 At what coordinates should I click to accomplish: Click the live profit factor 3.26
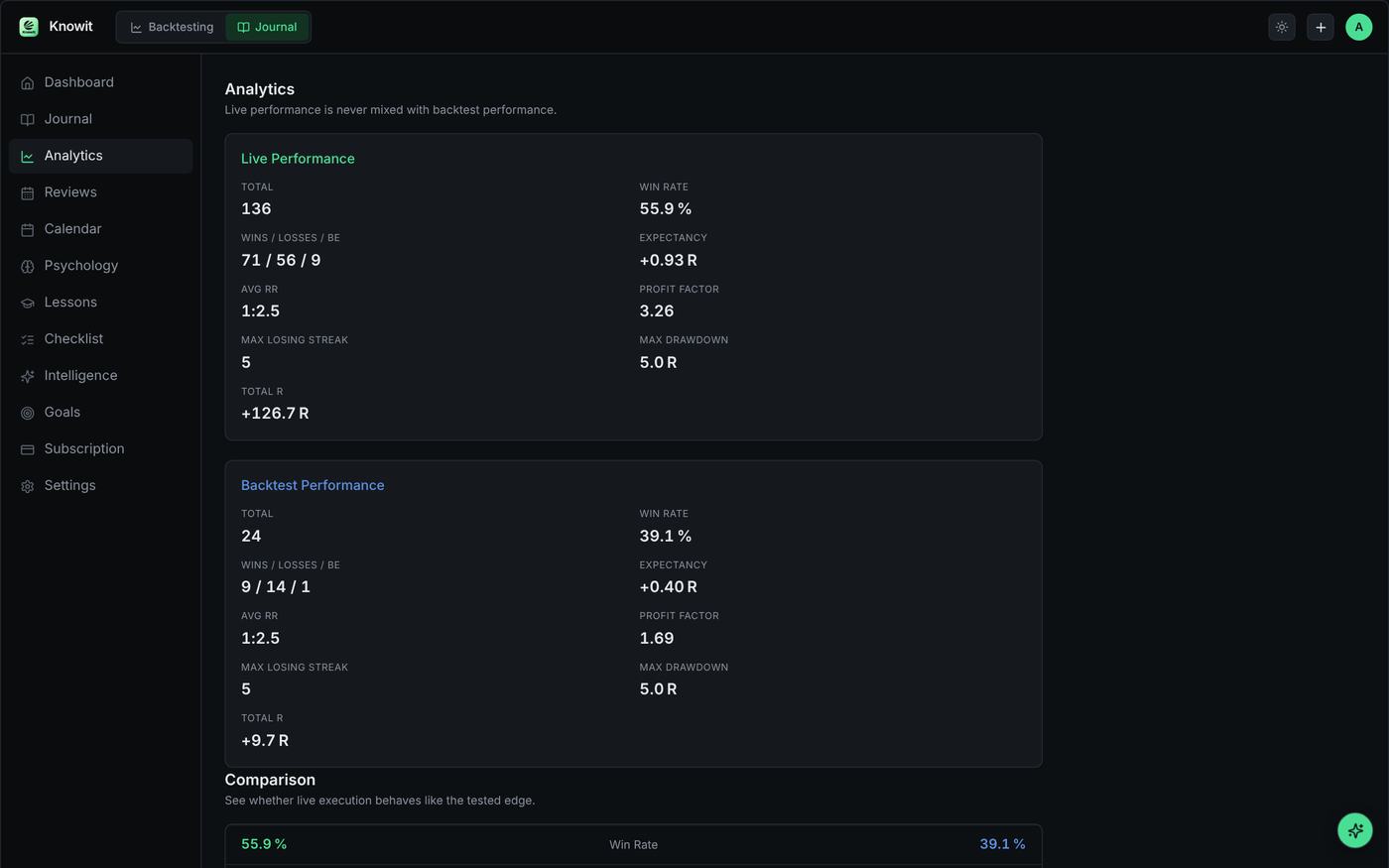(657, 311)
